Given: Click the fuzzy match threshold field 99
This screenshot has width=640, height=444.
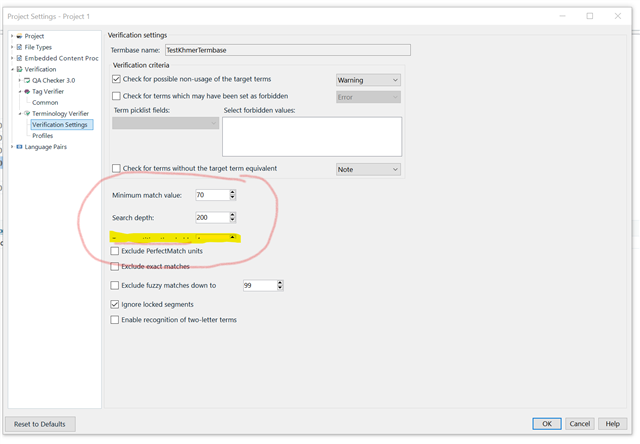Looking at the screenshot, I should [260, 285].
